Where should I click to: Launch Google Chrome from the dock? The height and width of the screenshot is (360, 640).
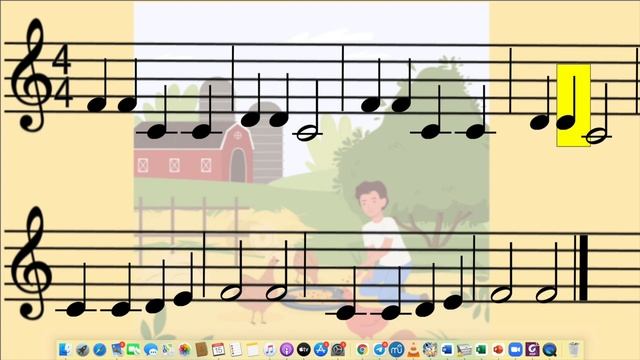(362, 350)
